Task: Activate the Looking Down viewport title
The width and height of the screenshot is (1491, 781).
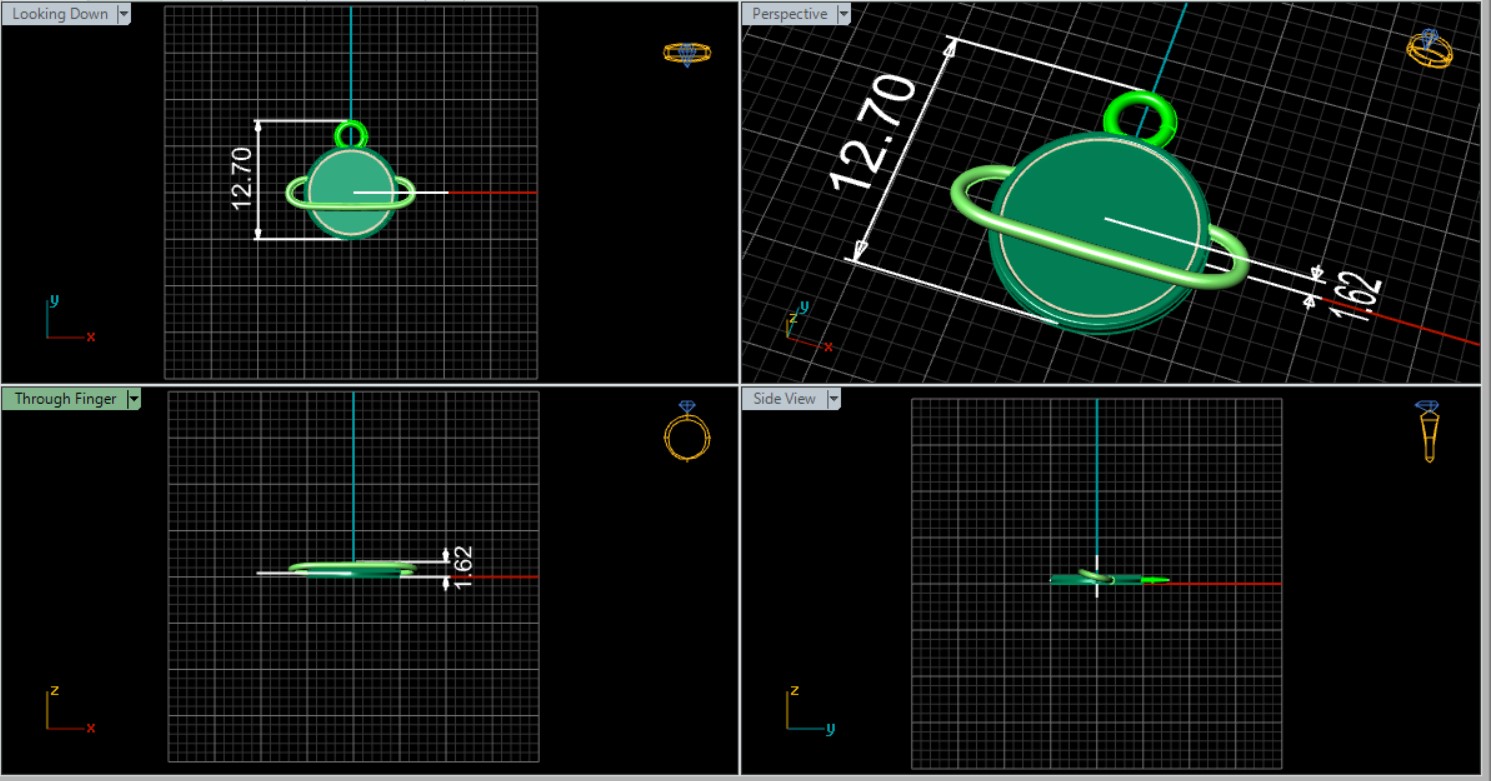Action: point(59,14)
